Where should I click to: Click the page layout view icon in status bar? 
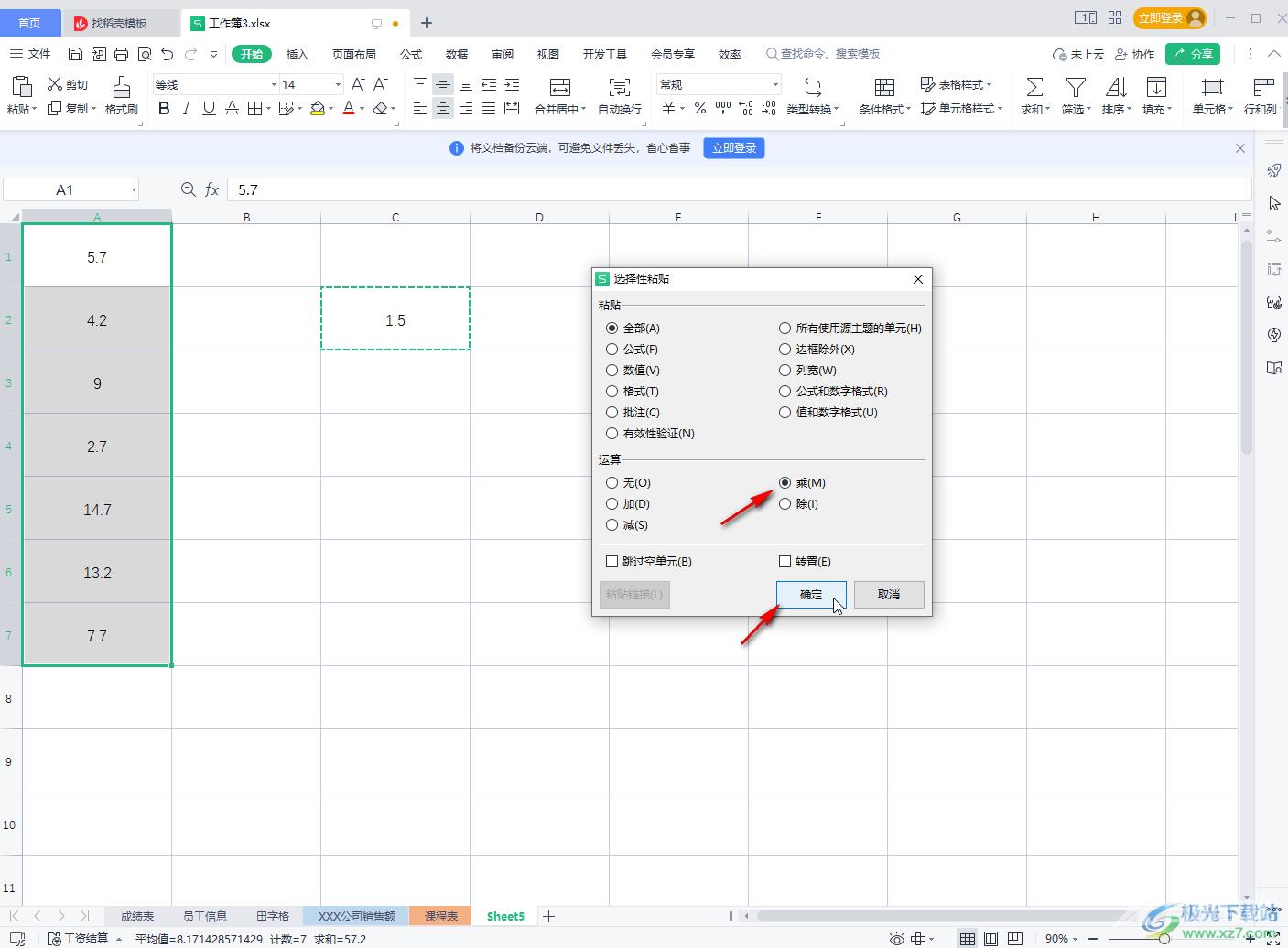point(990,939)
